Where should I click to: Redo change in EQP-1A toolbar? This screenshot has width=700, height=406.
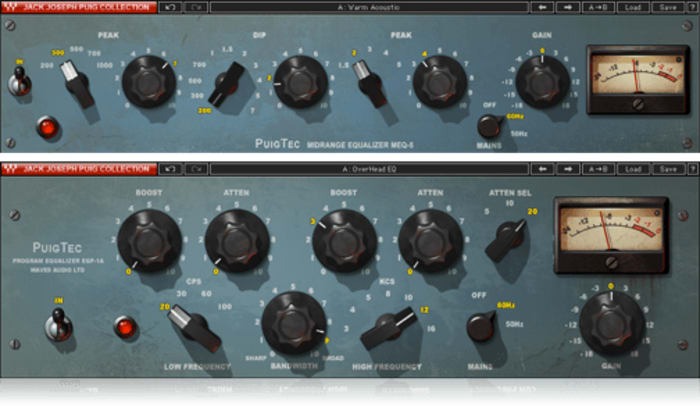(196, 169)
